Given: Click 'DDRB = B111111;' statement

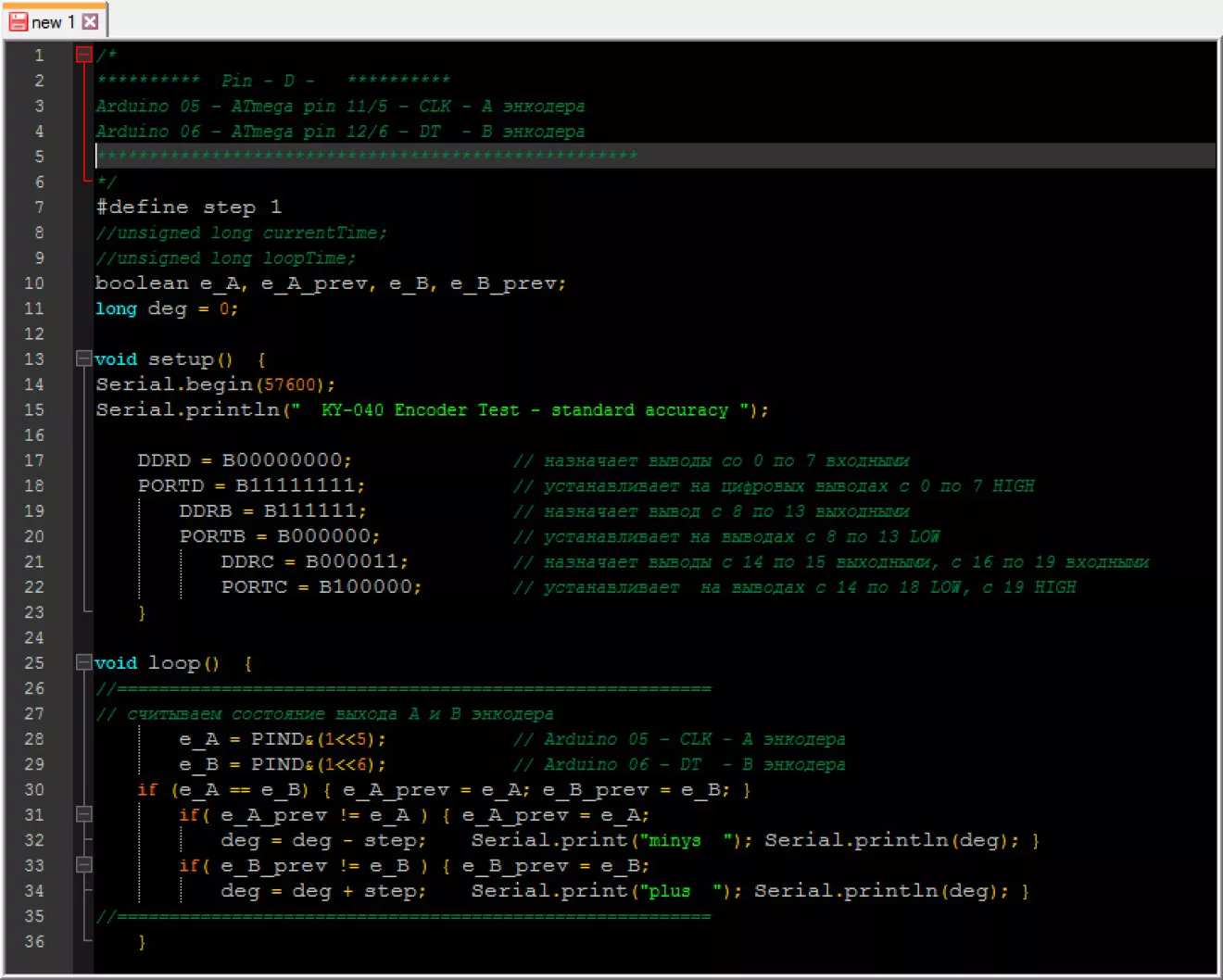Looking at the screenshot, I should click(273, 510).
